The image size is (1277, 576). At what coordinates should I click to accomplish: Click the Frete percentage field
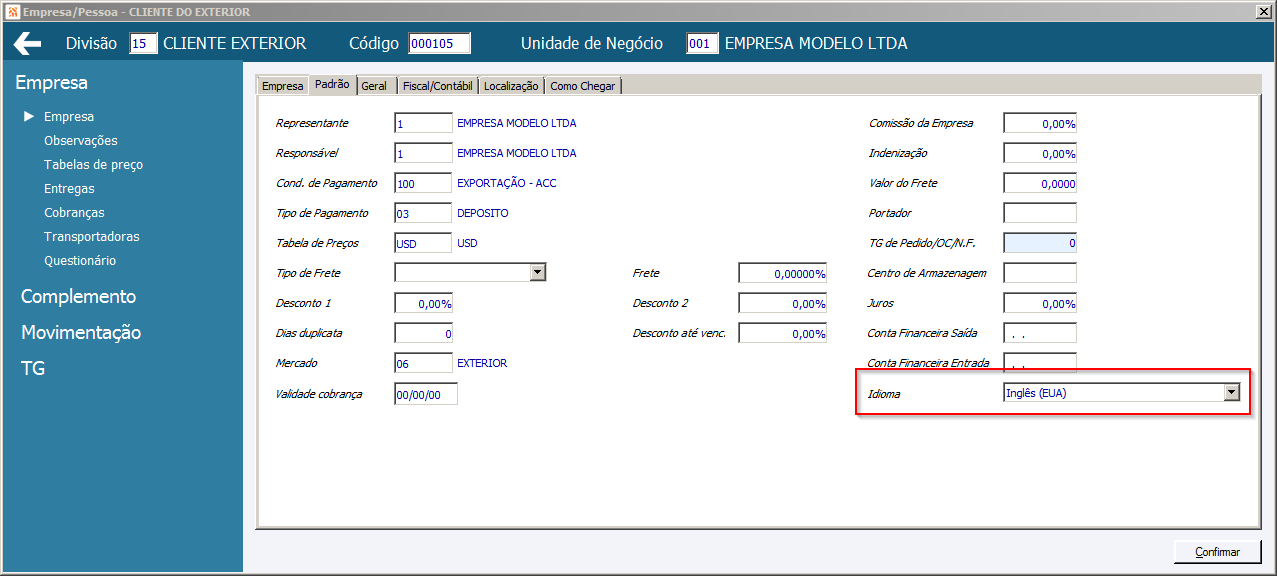783,274
